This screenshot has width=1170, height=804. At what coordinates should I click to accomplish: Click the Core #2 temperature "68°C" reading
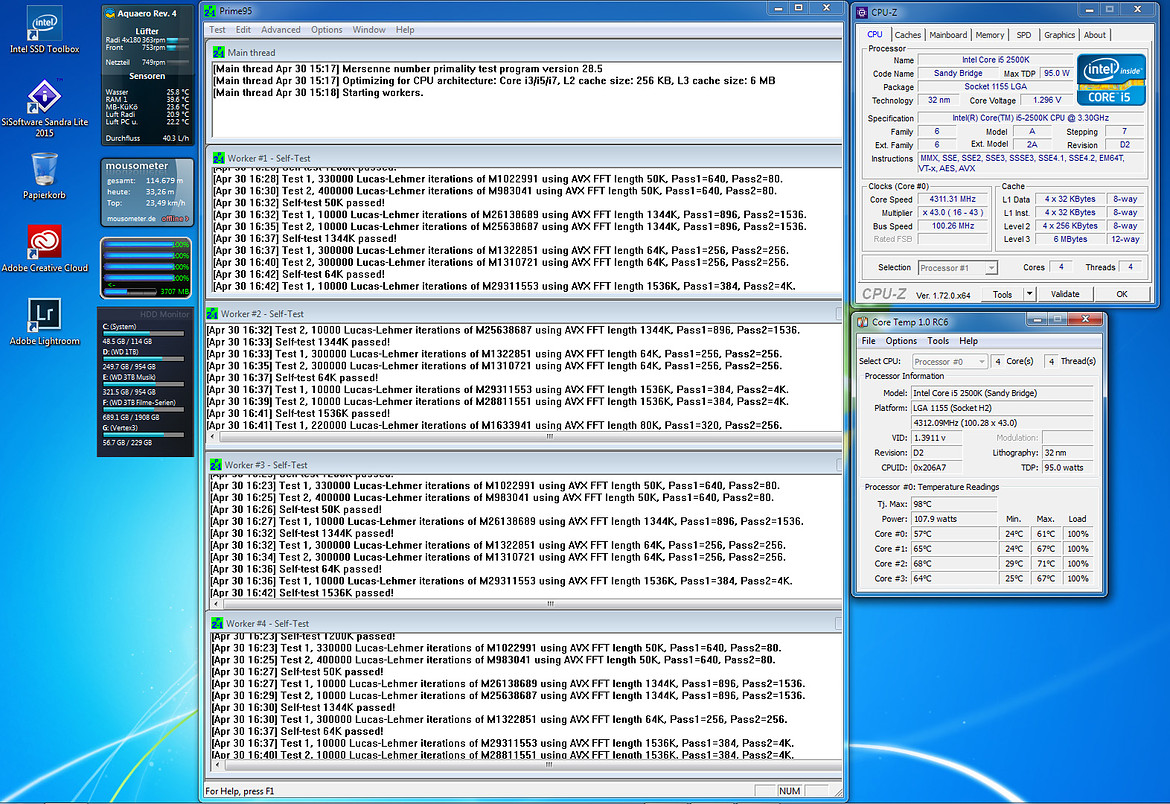coord(954,564)
